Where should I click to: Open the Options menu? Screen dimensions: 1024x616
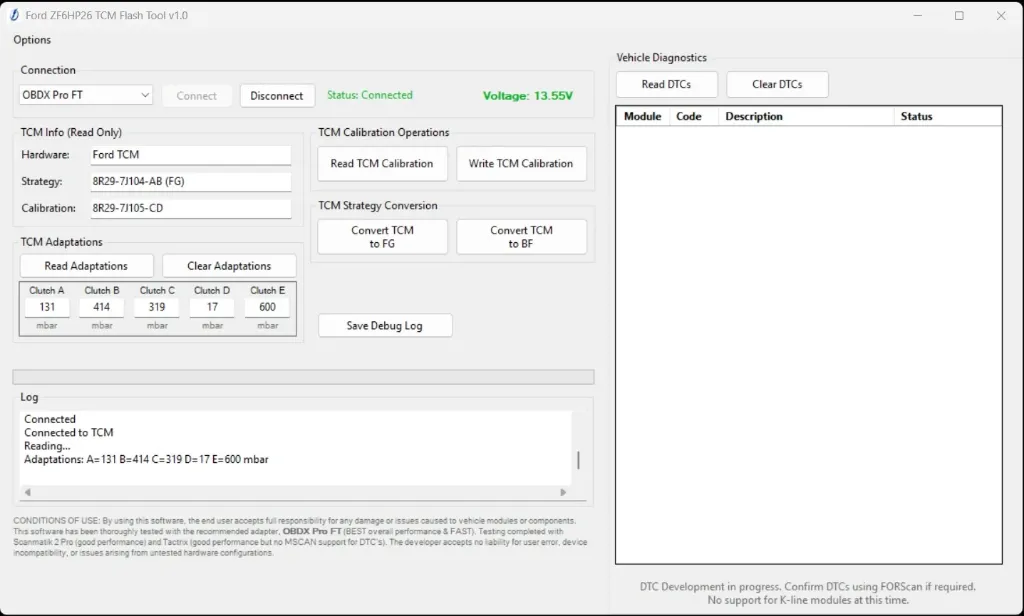click(x=32, y=40)
